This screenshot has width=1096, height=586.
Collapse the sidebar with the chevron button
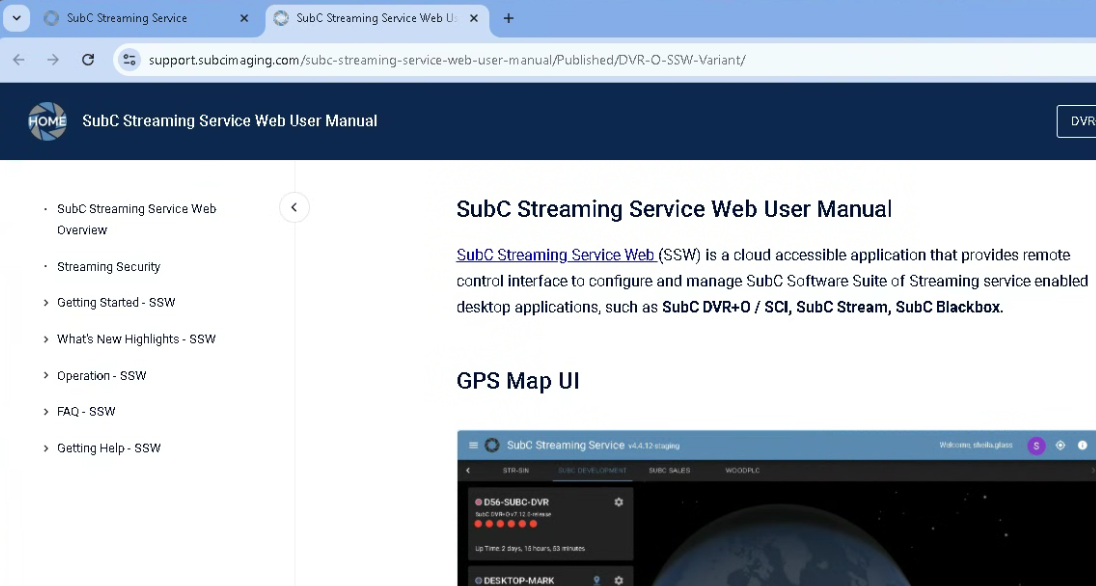(x=294, y=208)
